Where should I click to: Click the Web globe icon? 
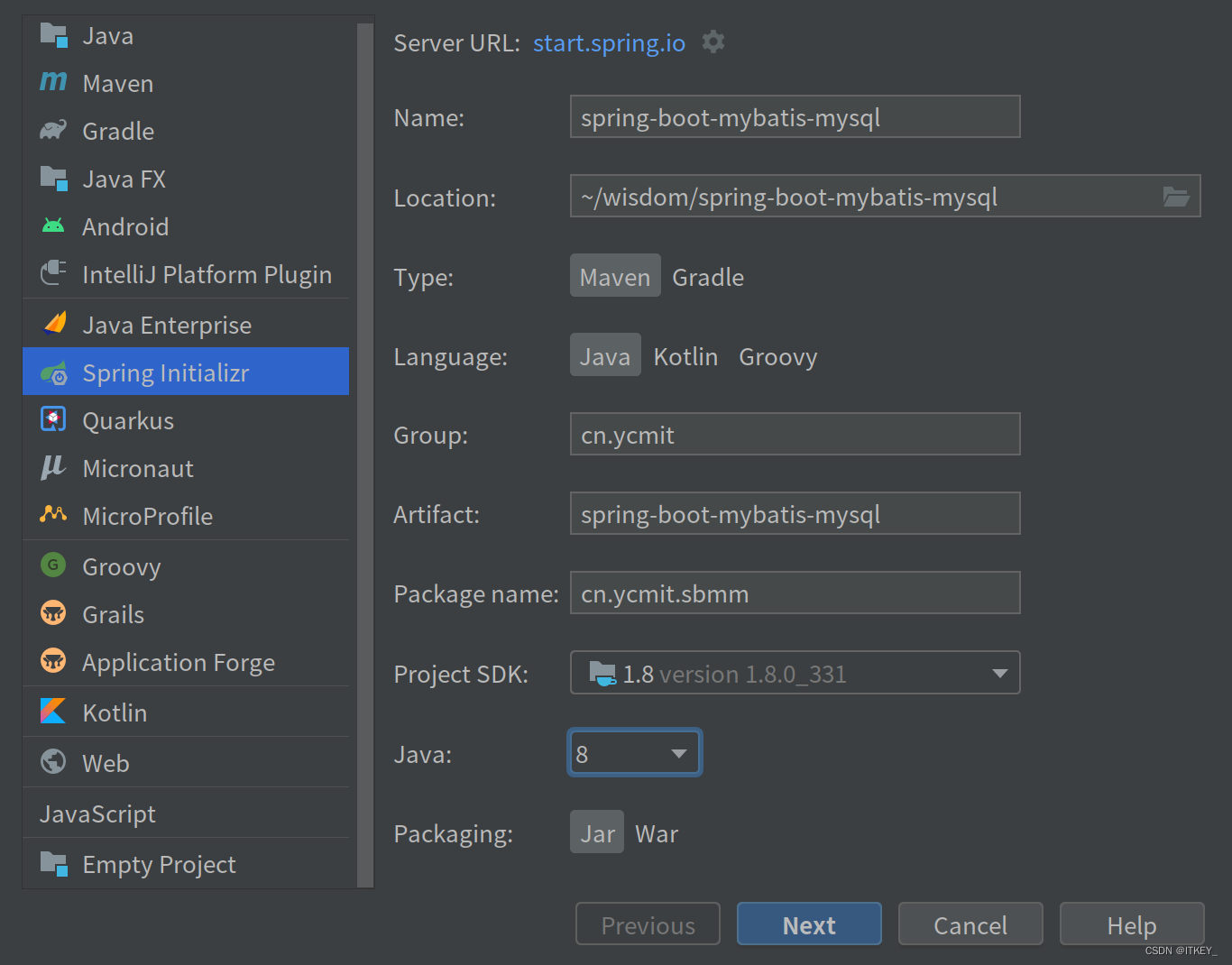click(x=53, y=761)
